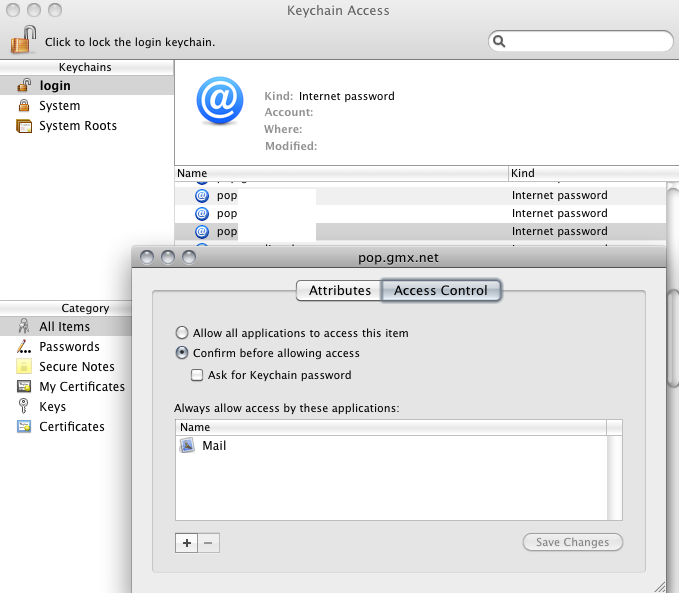Viewport: 679px width, 593px height.
Task: Open the Secure Notes category
Action: (x=66, y=366)
